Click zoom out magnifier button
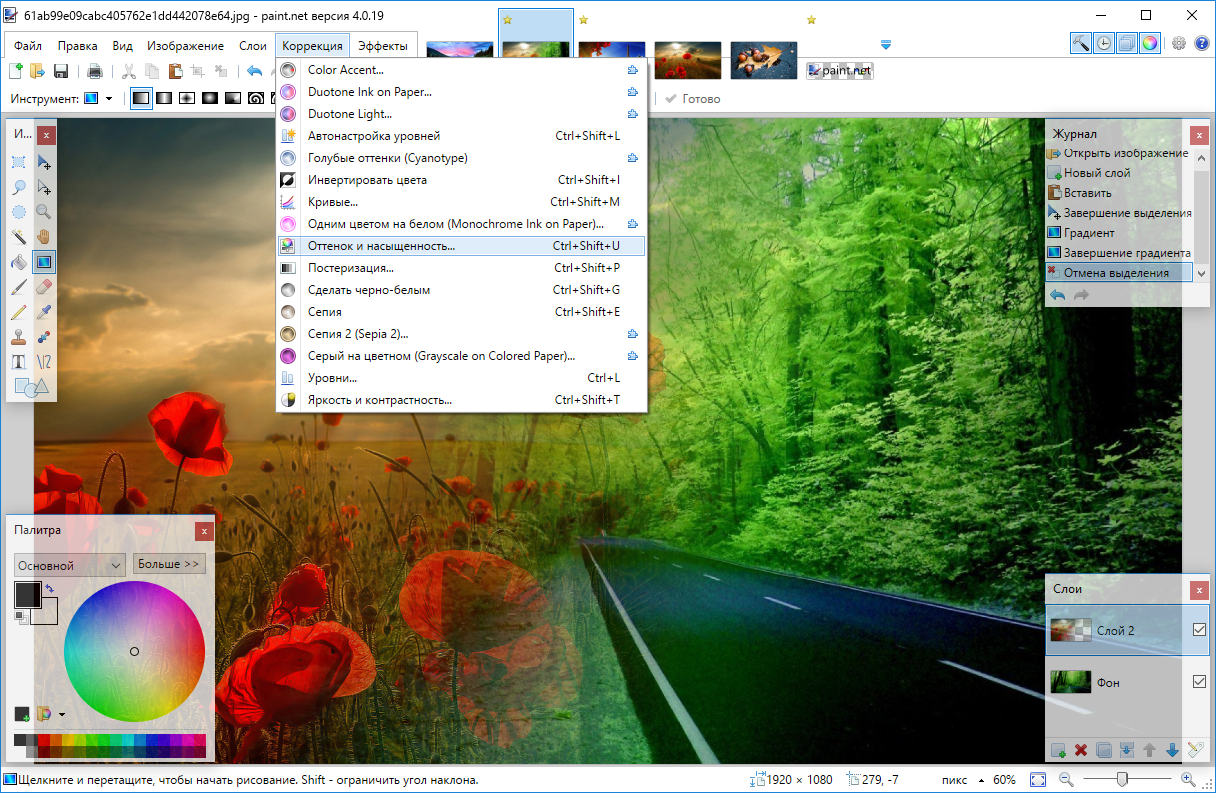Viewport: 1216px width, 793px height. (x=1066, y=780)
